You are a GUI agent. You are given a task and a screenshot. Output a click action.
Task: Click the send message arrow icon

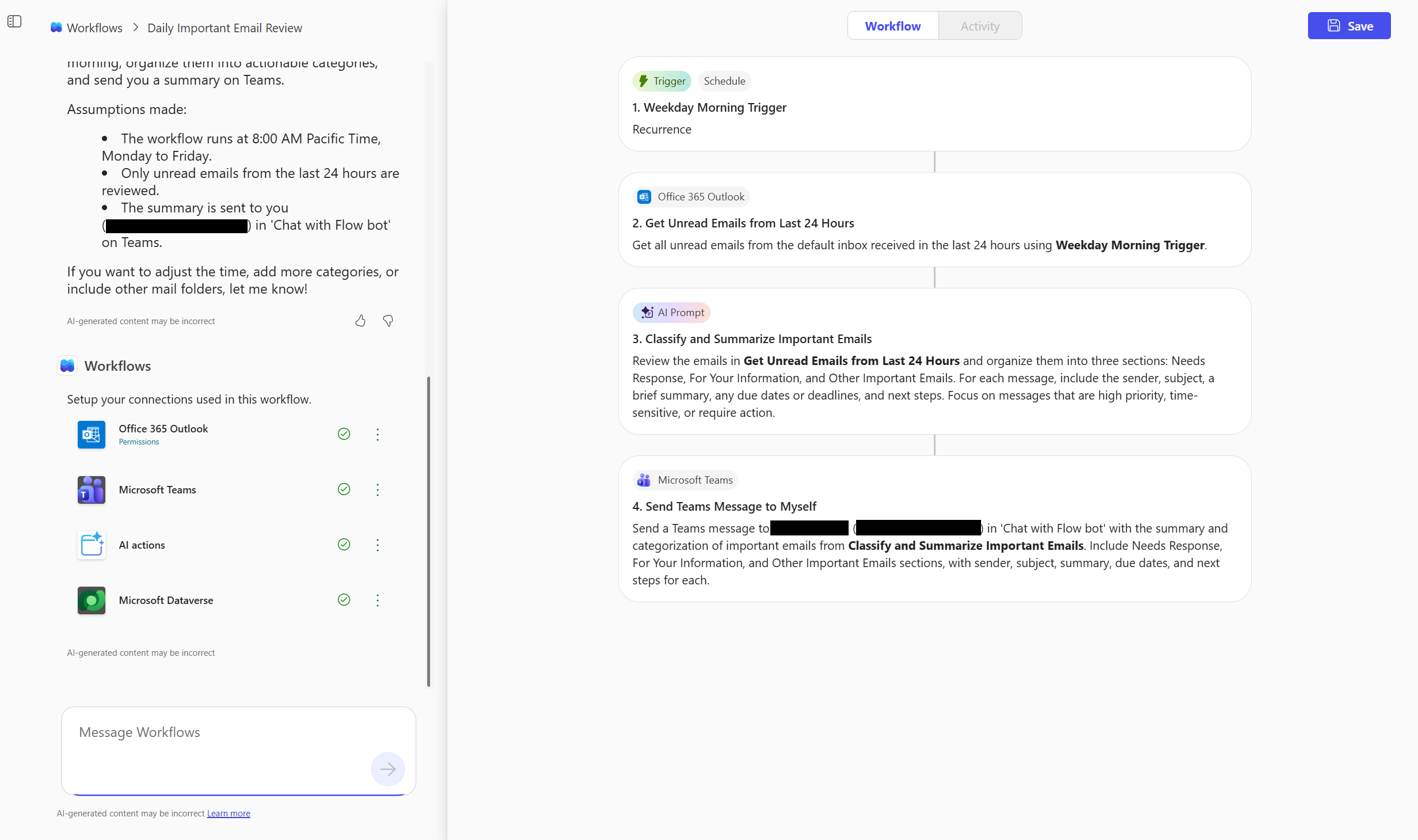click(x=387, y=769)
